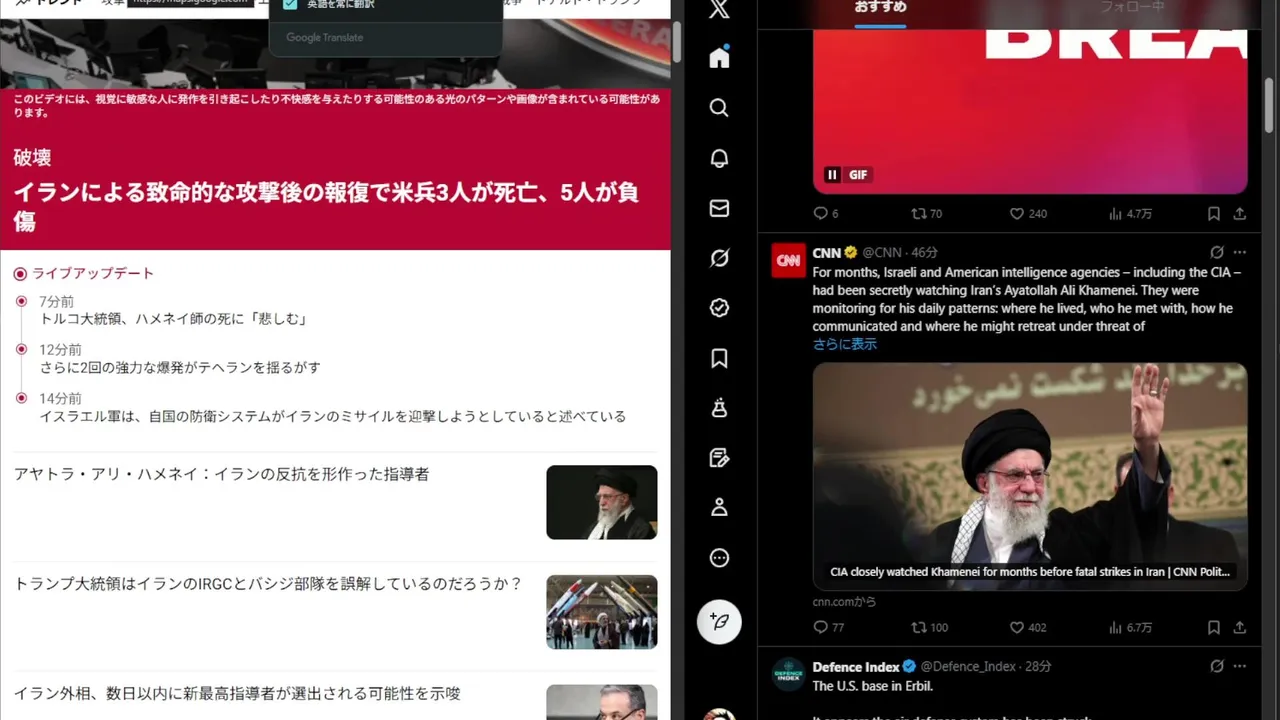The image size is (1280, 720).
Task: Click the 28分 timestamp on Defence Index post
Action: [x=1038, y=667]
